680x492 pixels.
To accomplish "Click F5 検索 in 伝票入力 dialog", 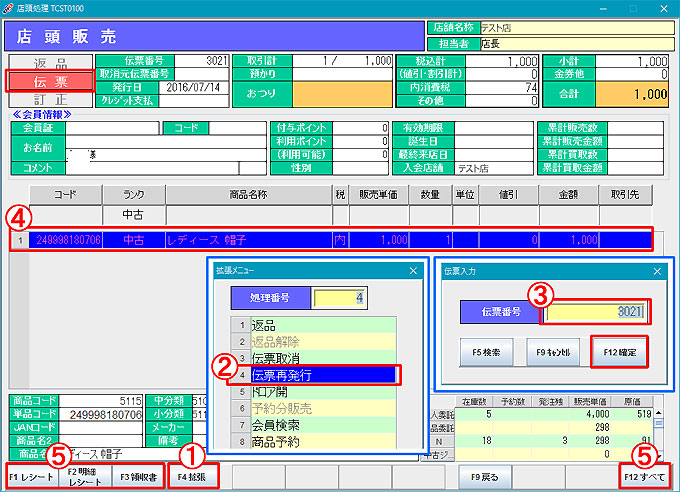I will 487,352.
